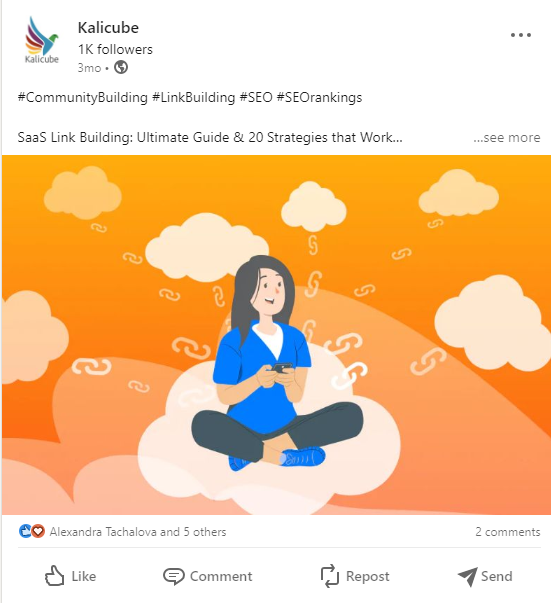Open the #CommunityBuilding hashtag
The width and height of the screenshot is (551, 603).
pyautogui.click(x=83, y=97)
